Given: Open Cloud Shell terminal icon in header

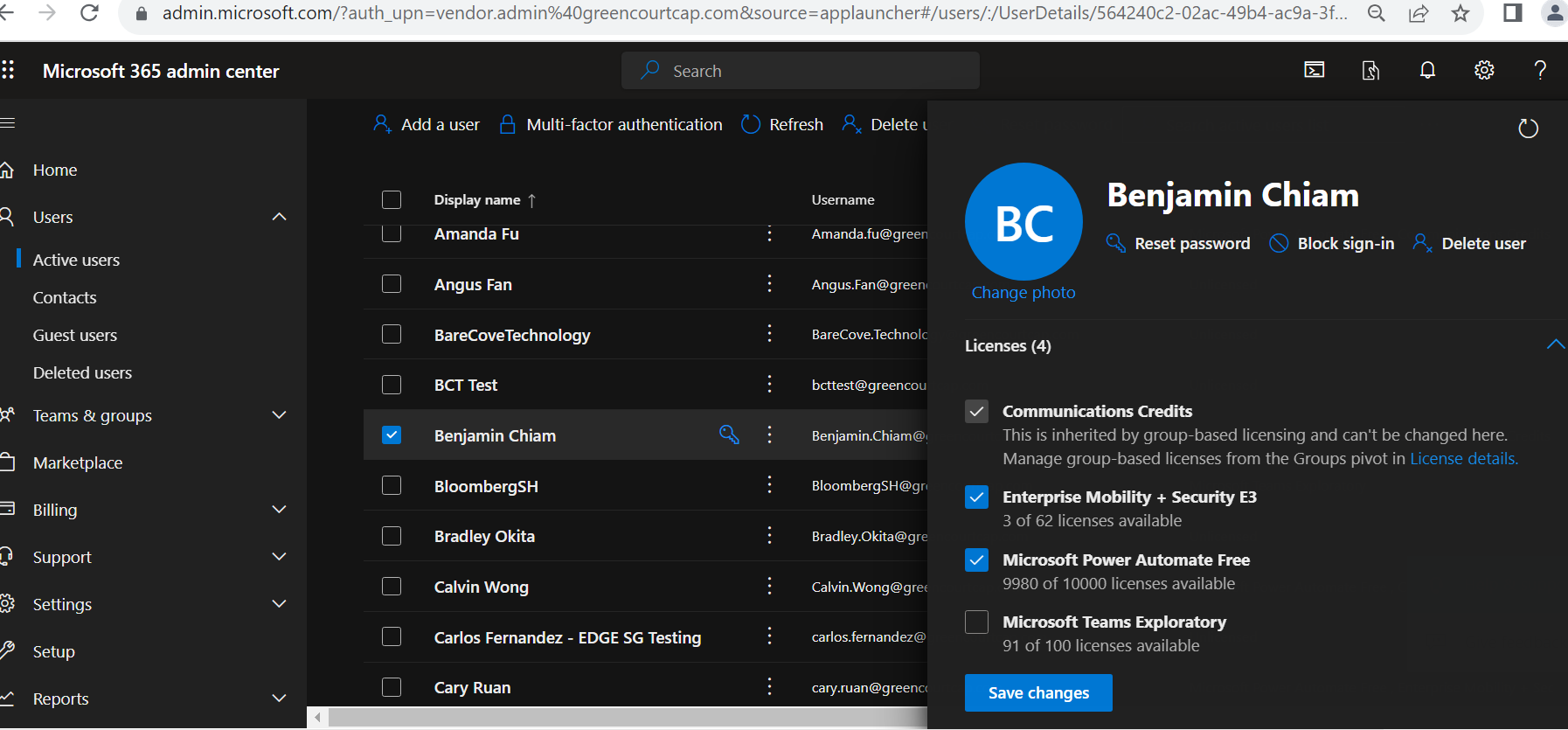Looking at the screenshot, I should tap(1314, 70).
